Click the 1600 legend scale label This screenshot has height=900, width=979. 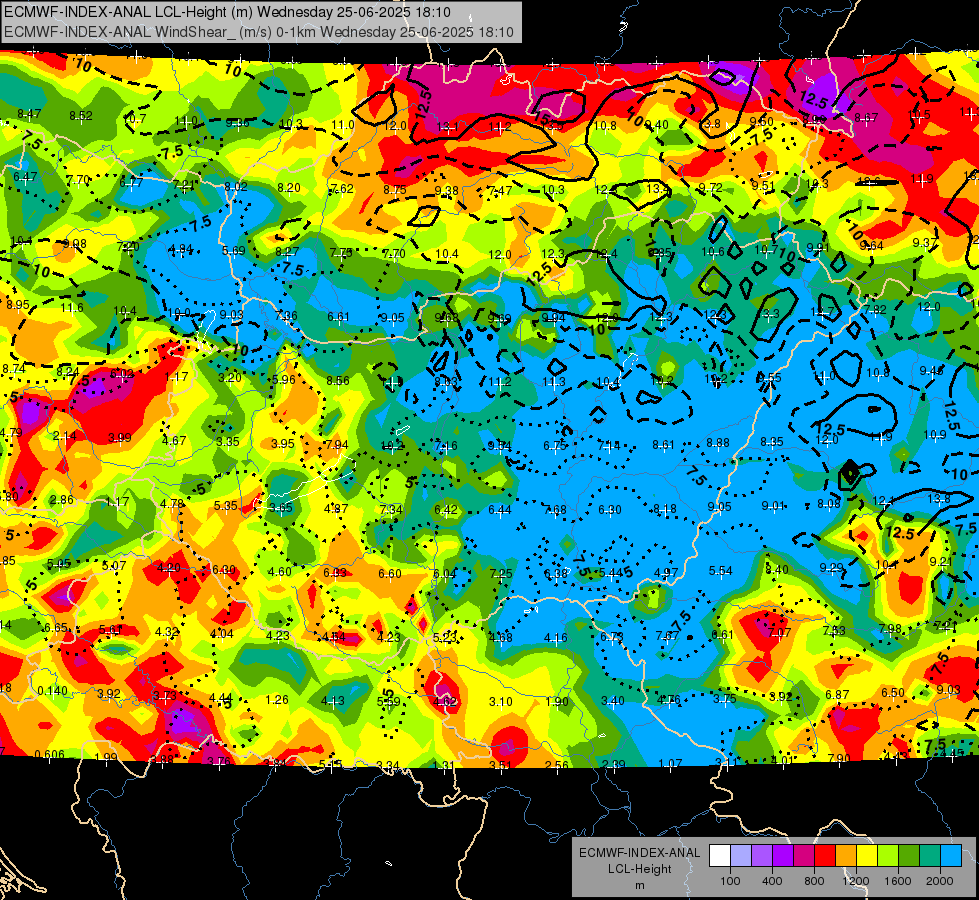(x=897, y=881)
